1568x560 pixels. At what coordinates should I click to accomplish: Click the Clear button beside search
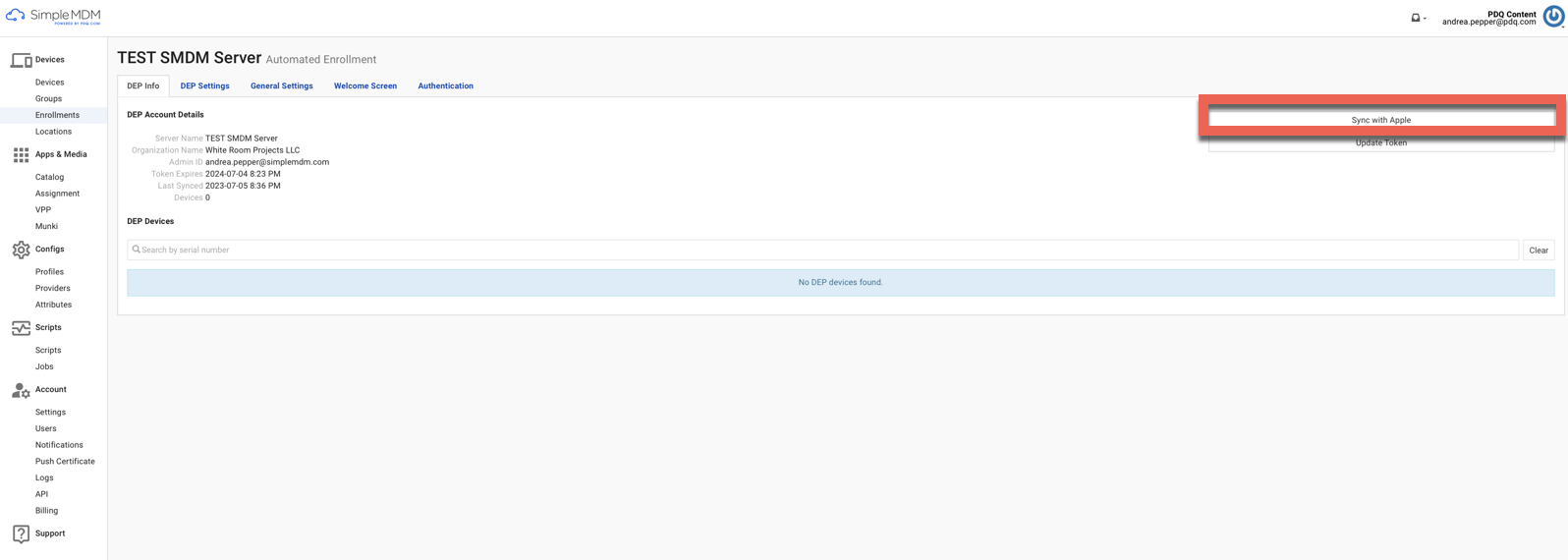[x=1539, y=251]
